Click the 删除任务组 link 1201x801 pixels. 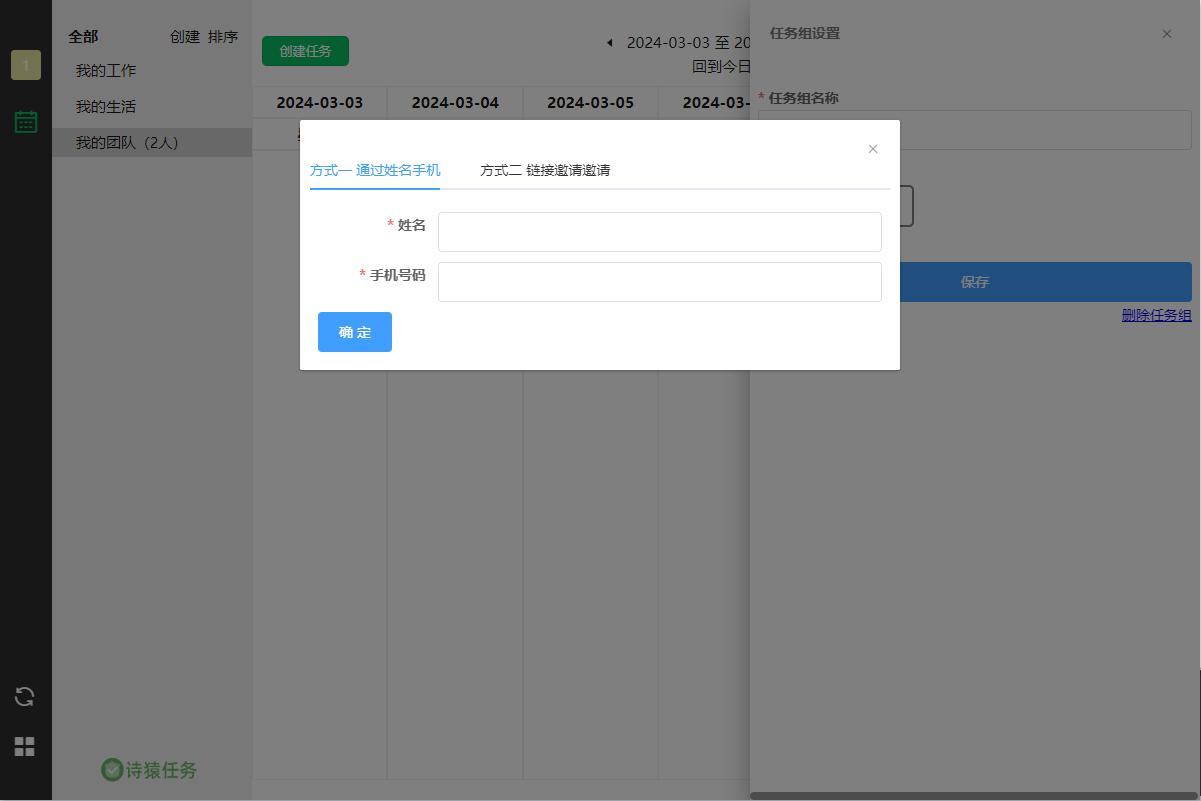coord(1156,315)
